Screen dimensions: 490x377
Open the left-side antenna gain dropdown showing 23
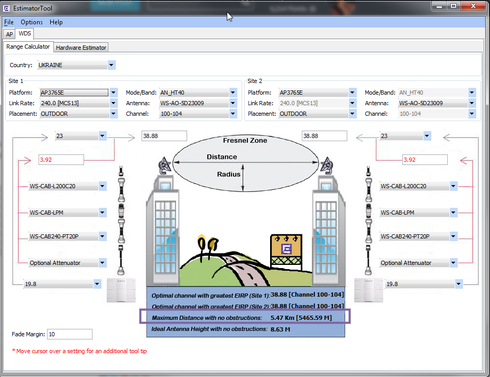(x=102, y=136)
